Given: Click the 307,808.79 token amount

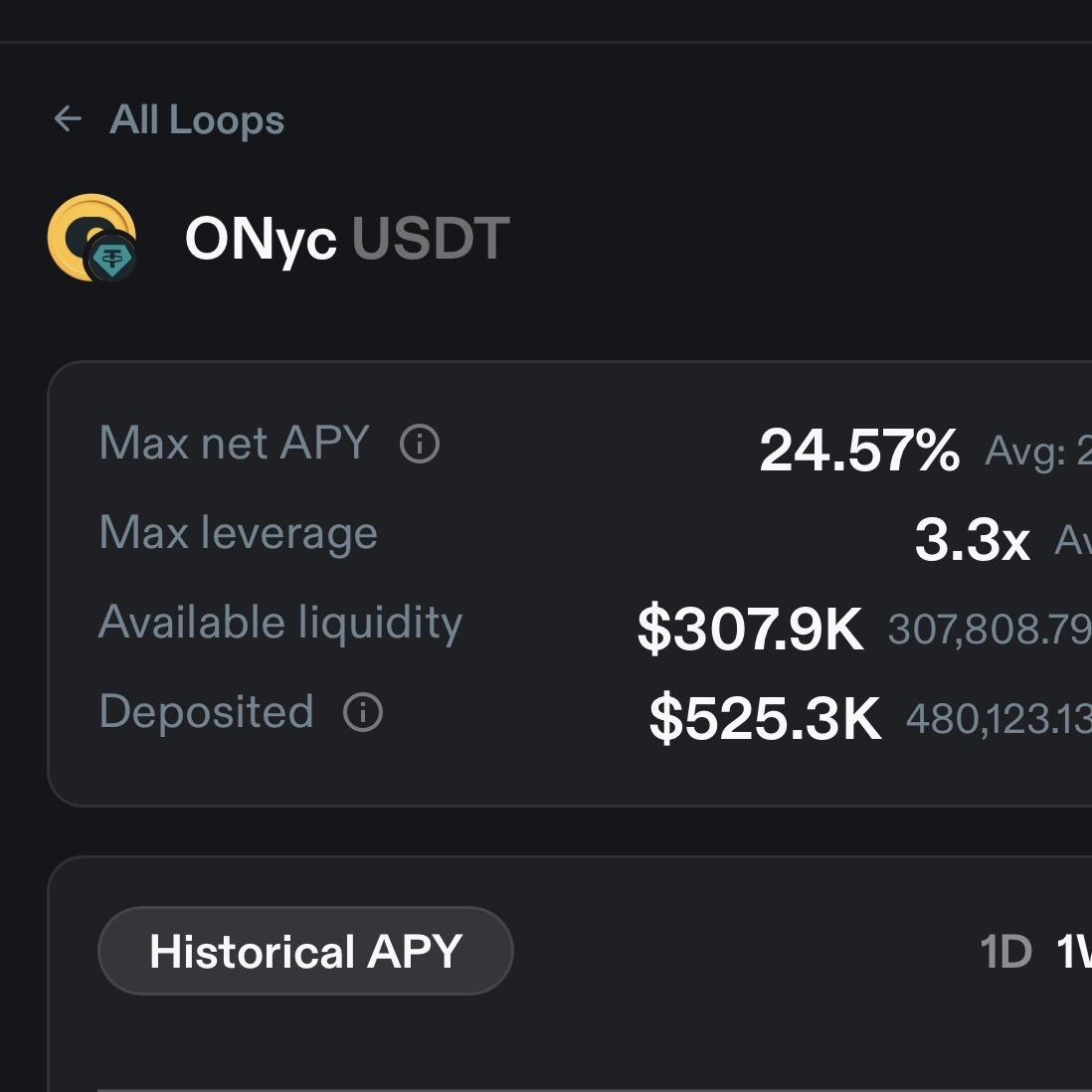Looking at the screenshot, I should [989, 630].
